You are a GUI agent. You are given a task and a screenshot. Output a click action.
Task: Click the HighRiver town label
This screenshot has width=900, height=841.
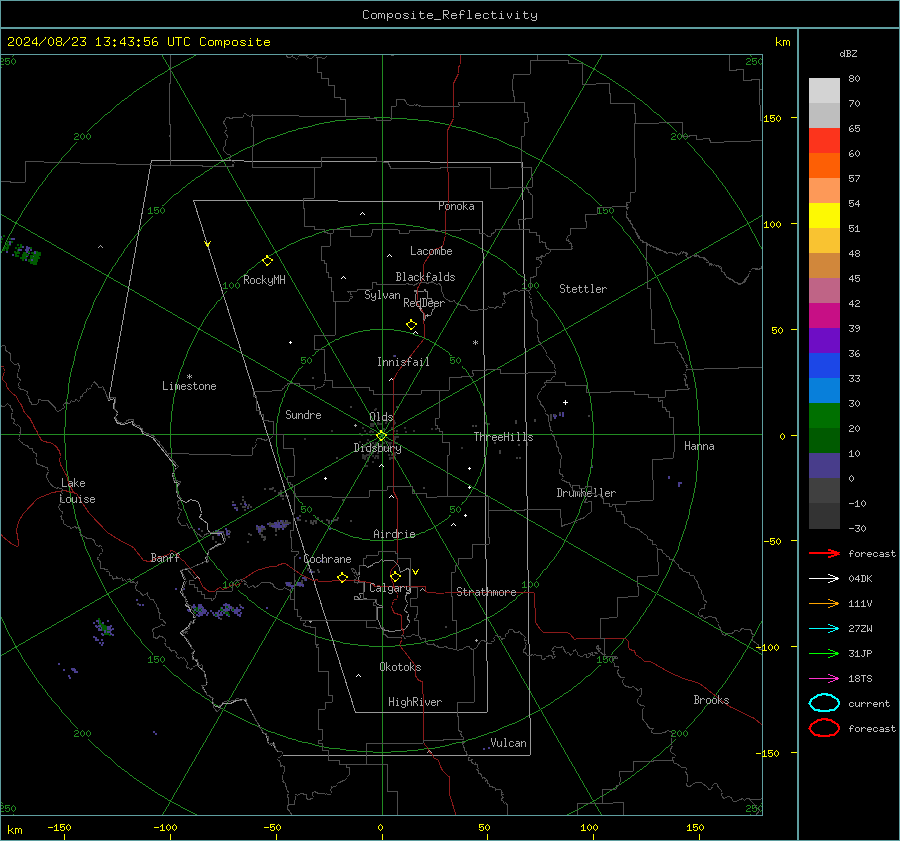[415, 702]
